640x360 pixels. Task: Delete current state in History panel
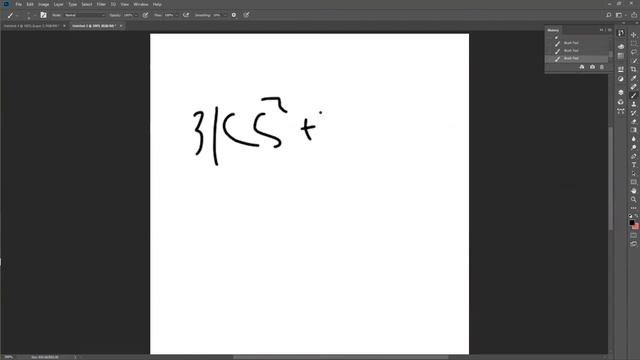tap(602, 67)
